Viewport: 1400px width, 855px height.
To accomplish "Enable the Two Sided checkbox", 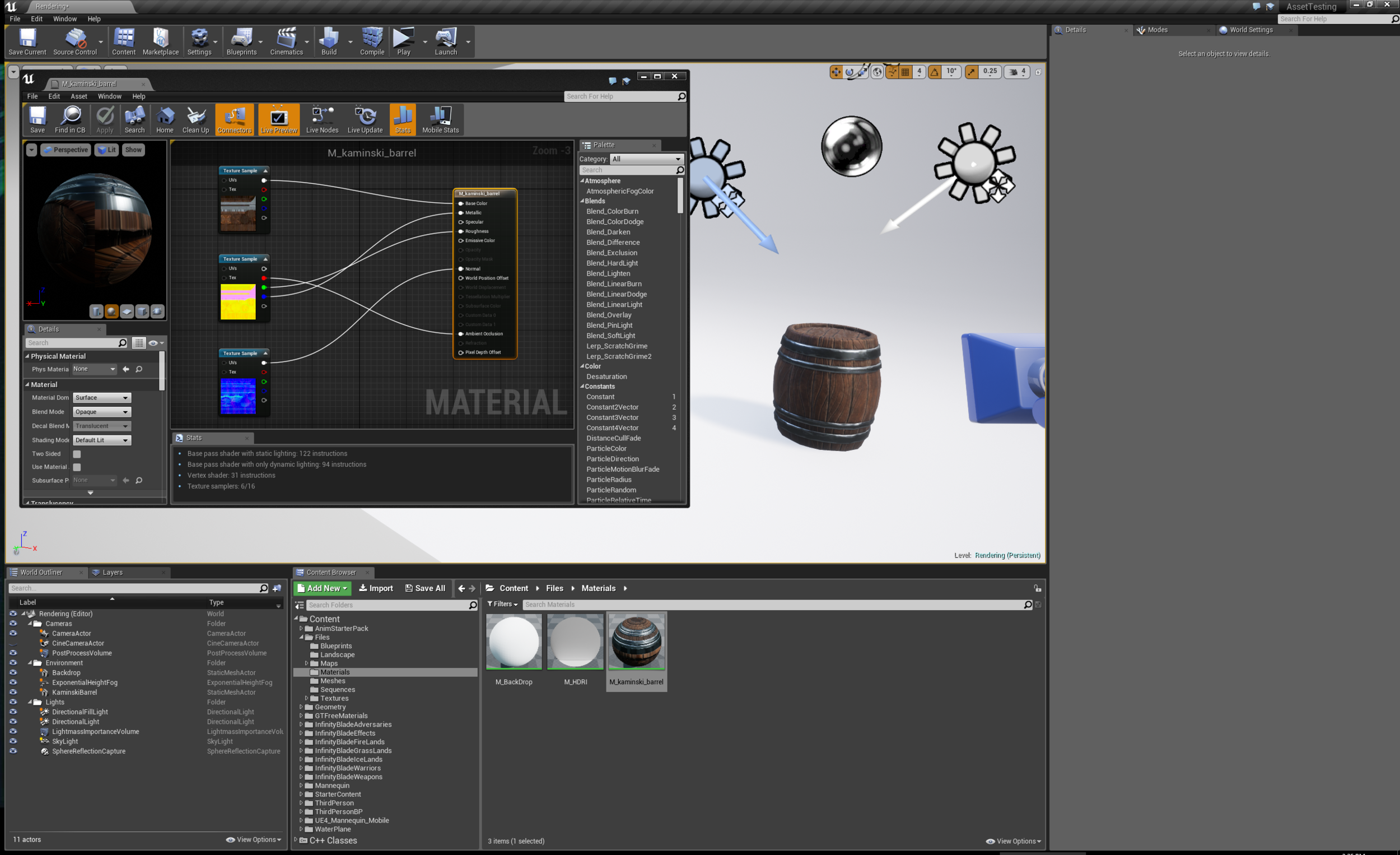I will 77,454.
